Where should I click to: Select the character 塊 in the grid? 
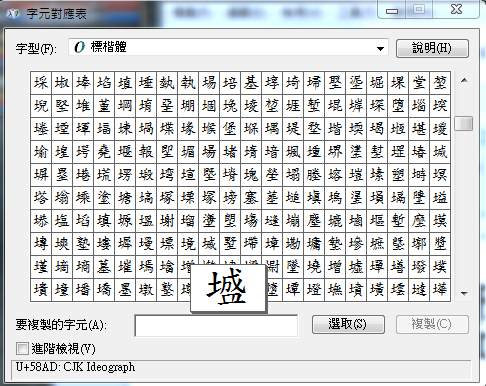click(x=251, y=175)
